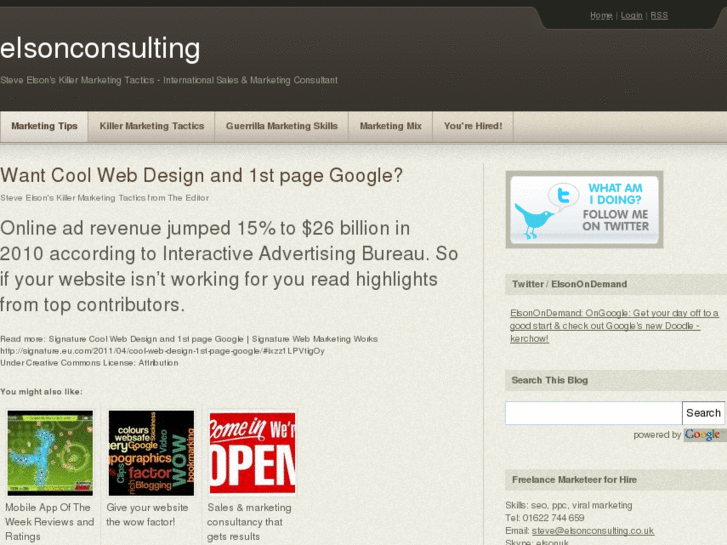Image resolution: width=727 pixels, height=545 pixels.
Task: Click the Search button
Action: tap(703, 413)
